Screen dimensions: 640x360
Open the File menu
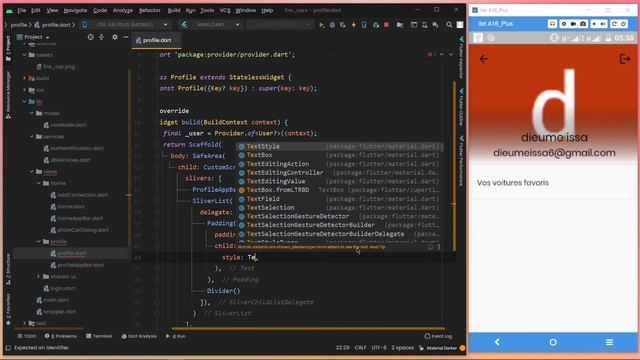tap(22, 10)
